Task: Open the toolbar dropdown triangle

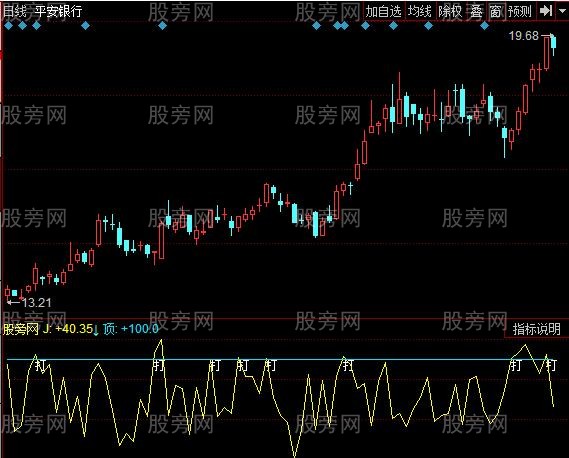Action: pyautogui.click(x=562, y=11)
